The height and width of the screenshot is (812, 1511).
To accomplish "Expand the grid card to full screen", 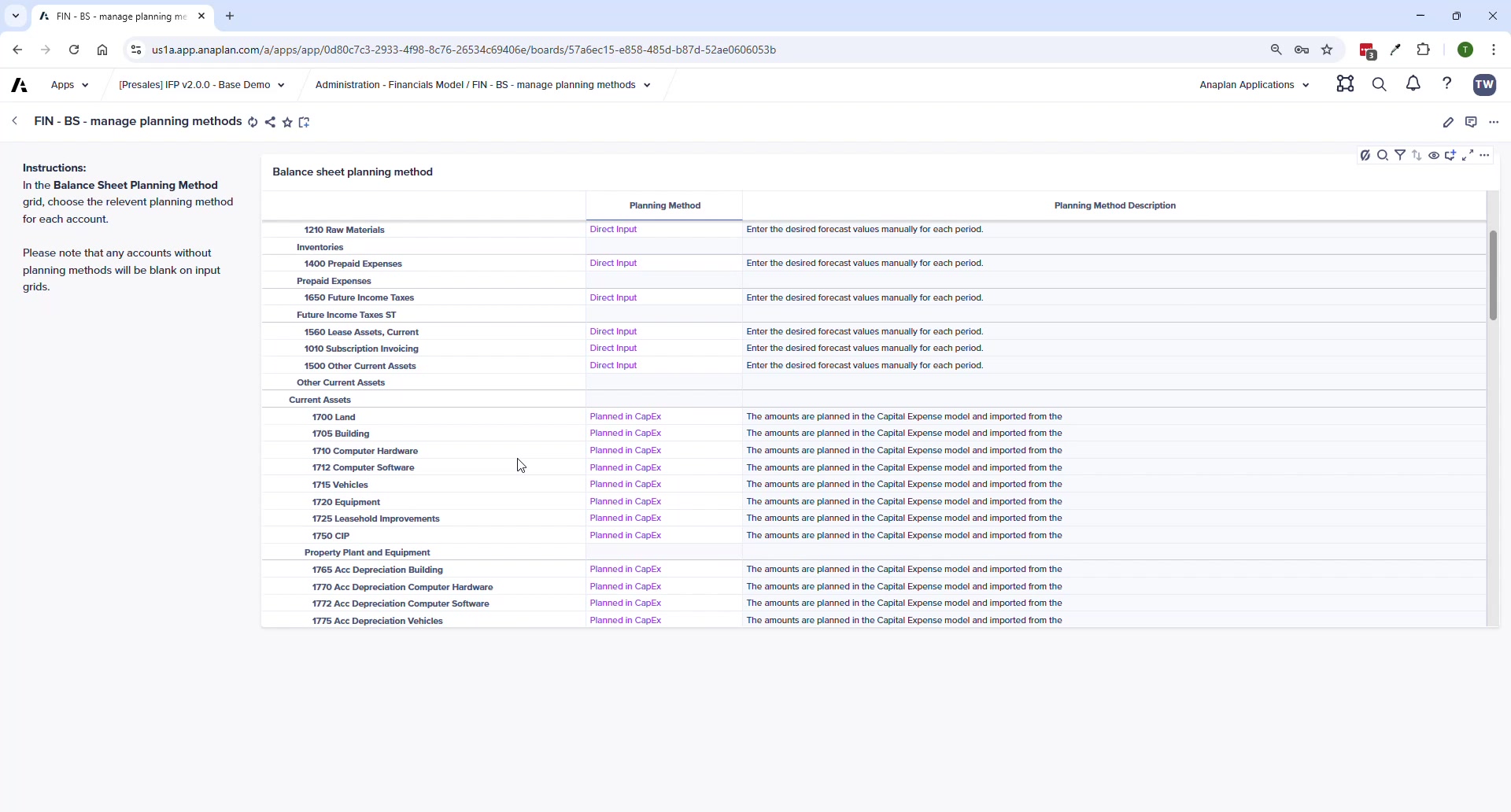I will (x=1469, y=155).
